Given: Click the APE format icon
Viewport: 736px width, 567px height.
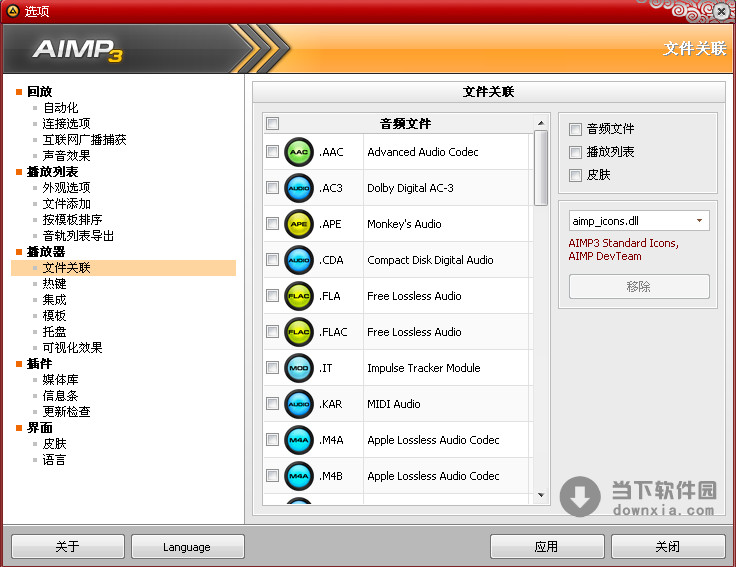Looking at the screenshot, I should [299, 224].
